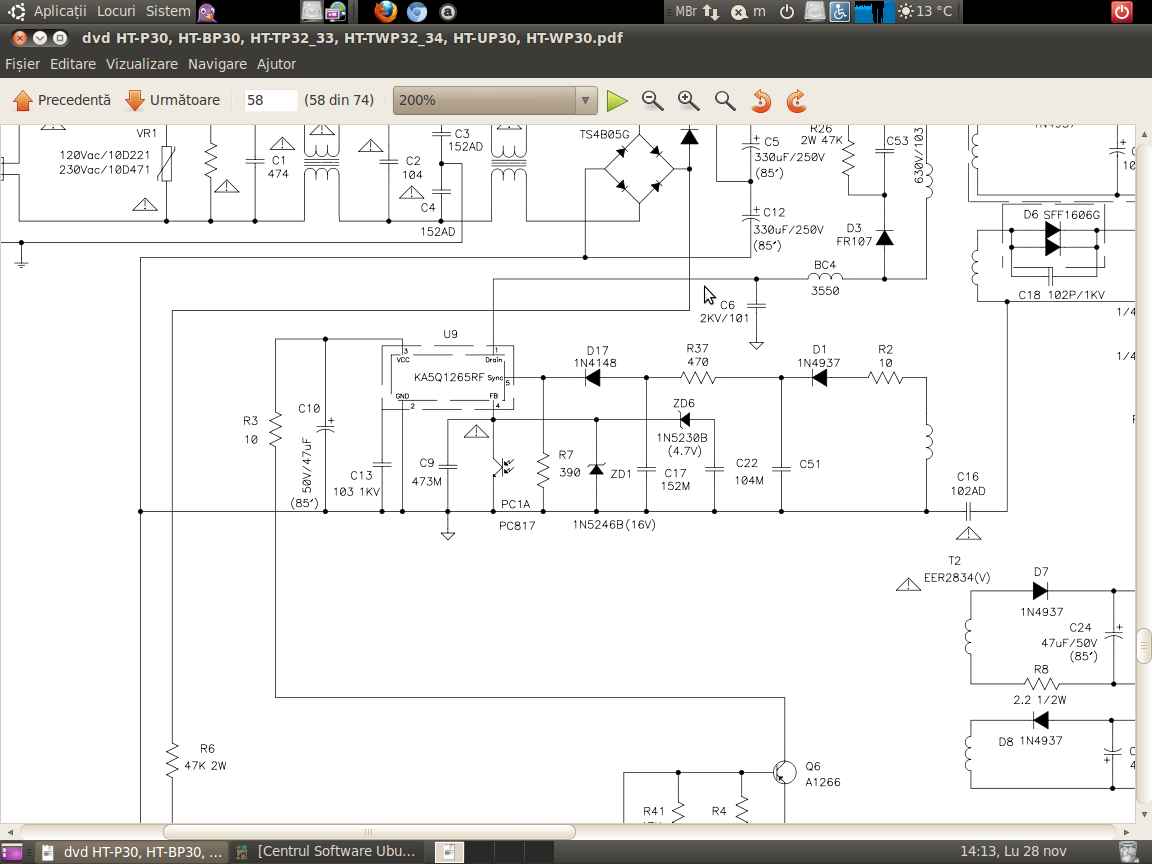Click the find magnifier icon
This screenshot has width=1152, height=864.
tap(725, 100)
